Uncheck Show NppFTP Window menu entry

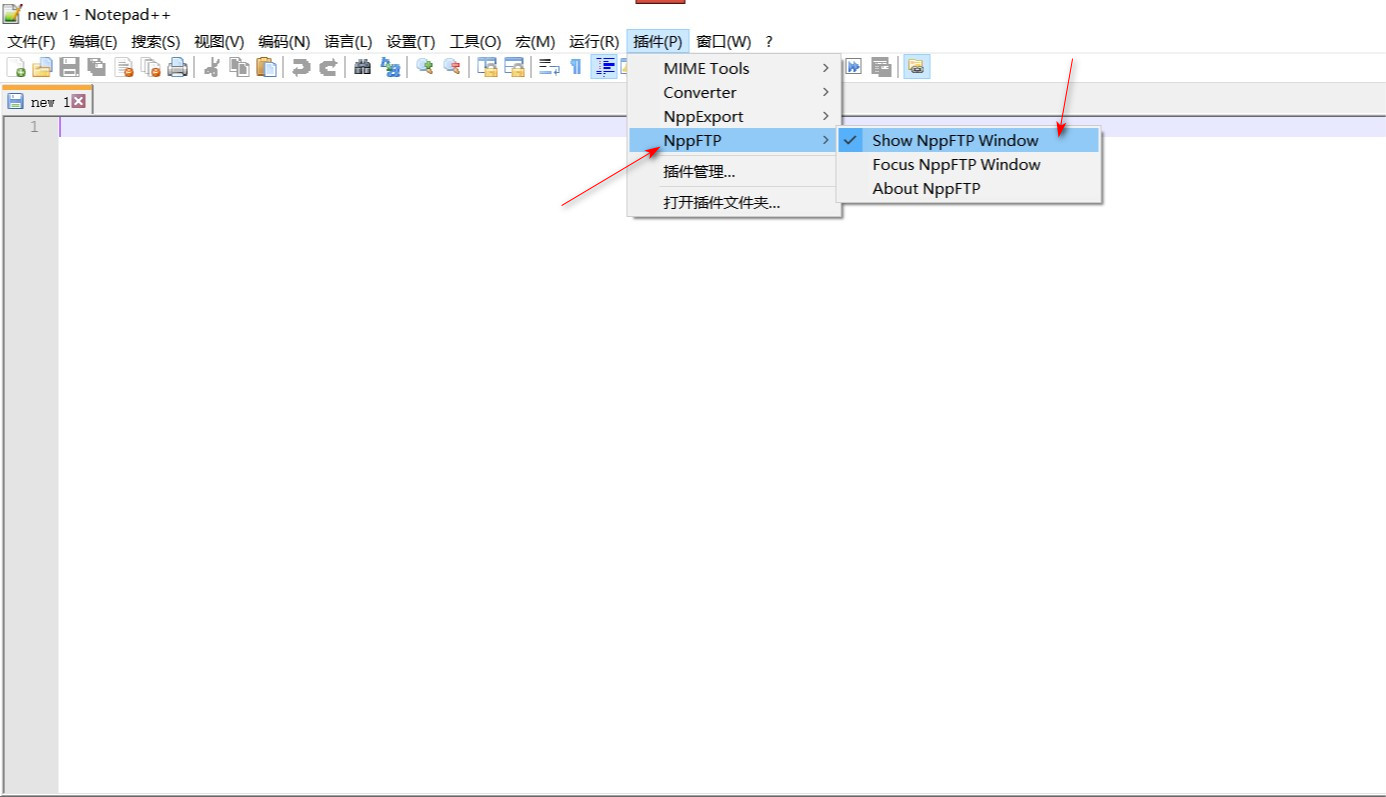tap(969, 141)
